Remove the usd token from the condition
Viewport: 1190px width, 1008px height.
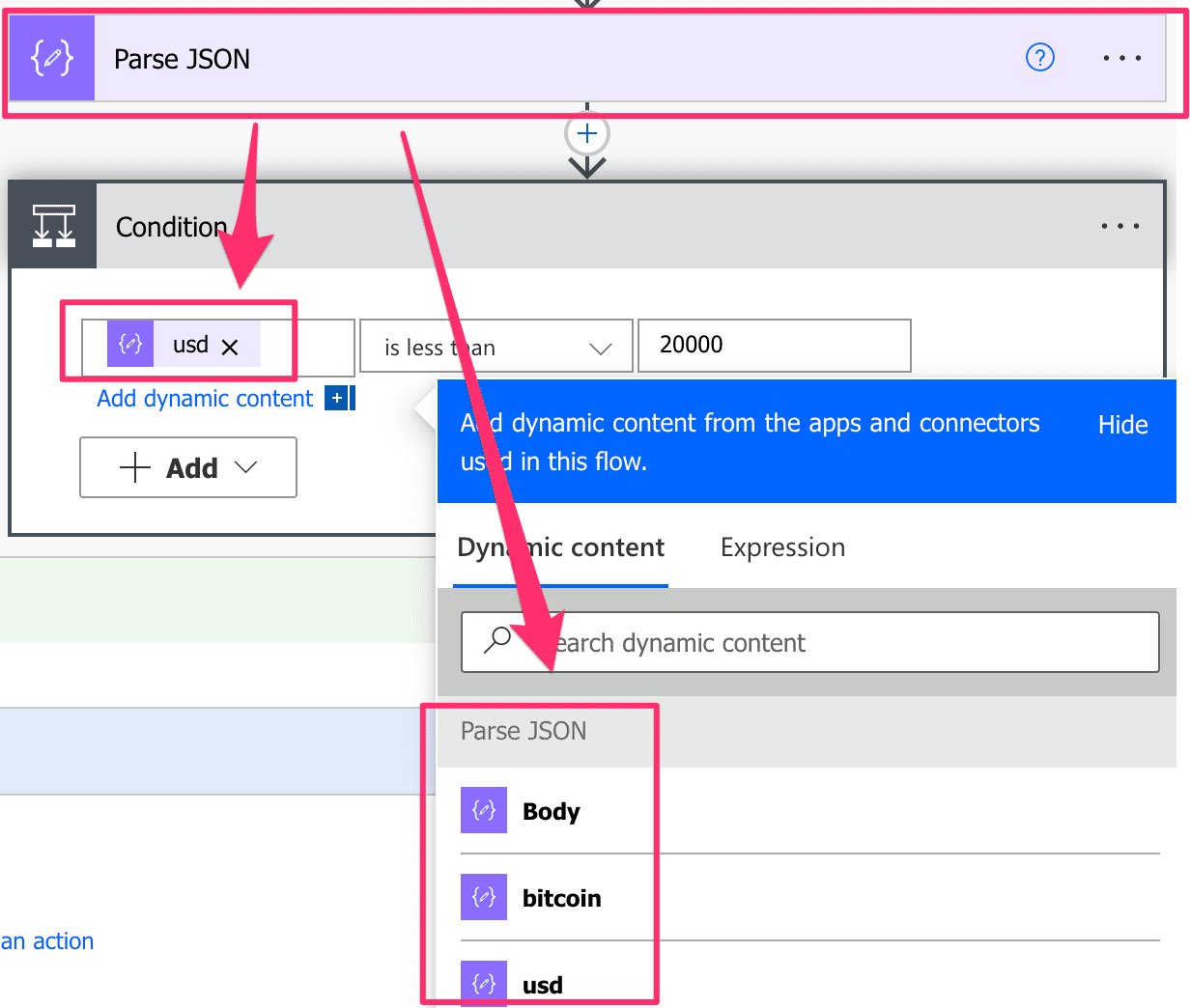230,345
